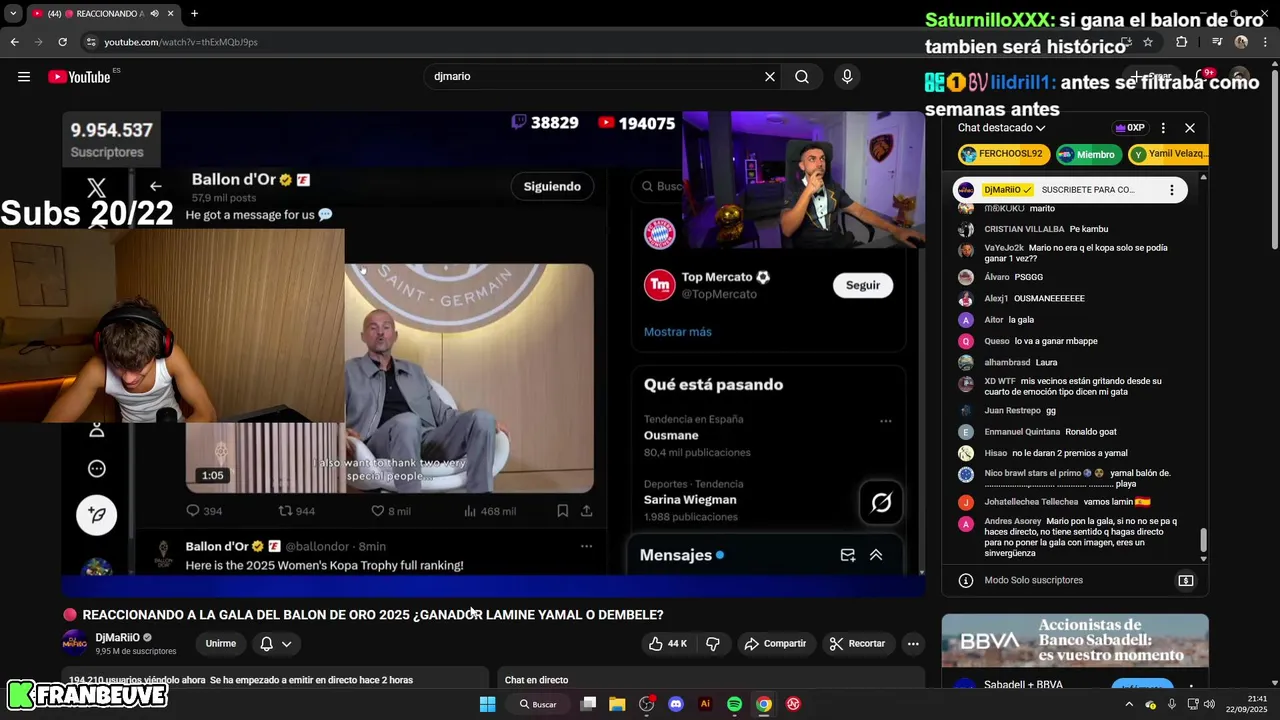
Task: Open the tab search dropdown arrow
Action: point(13,13)
